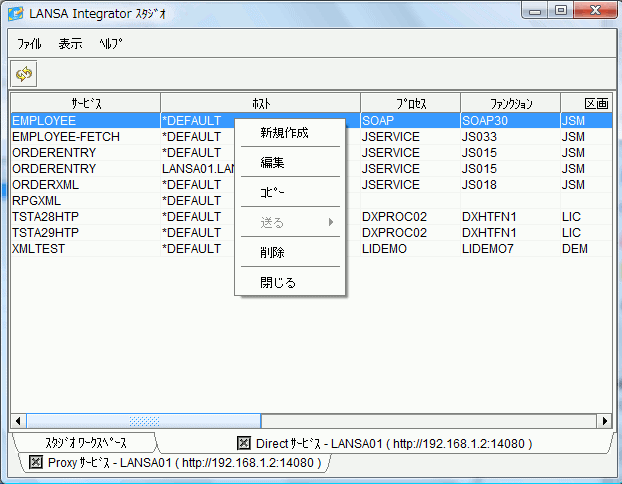Click *DEFAULT host in the RPGXML row
The height and width of the screenshot is (484, 622).
pyautogui.click(x=191, y=201)
